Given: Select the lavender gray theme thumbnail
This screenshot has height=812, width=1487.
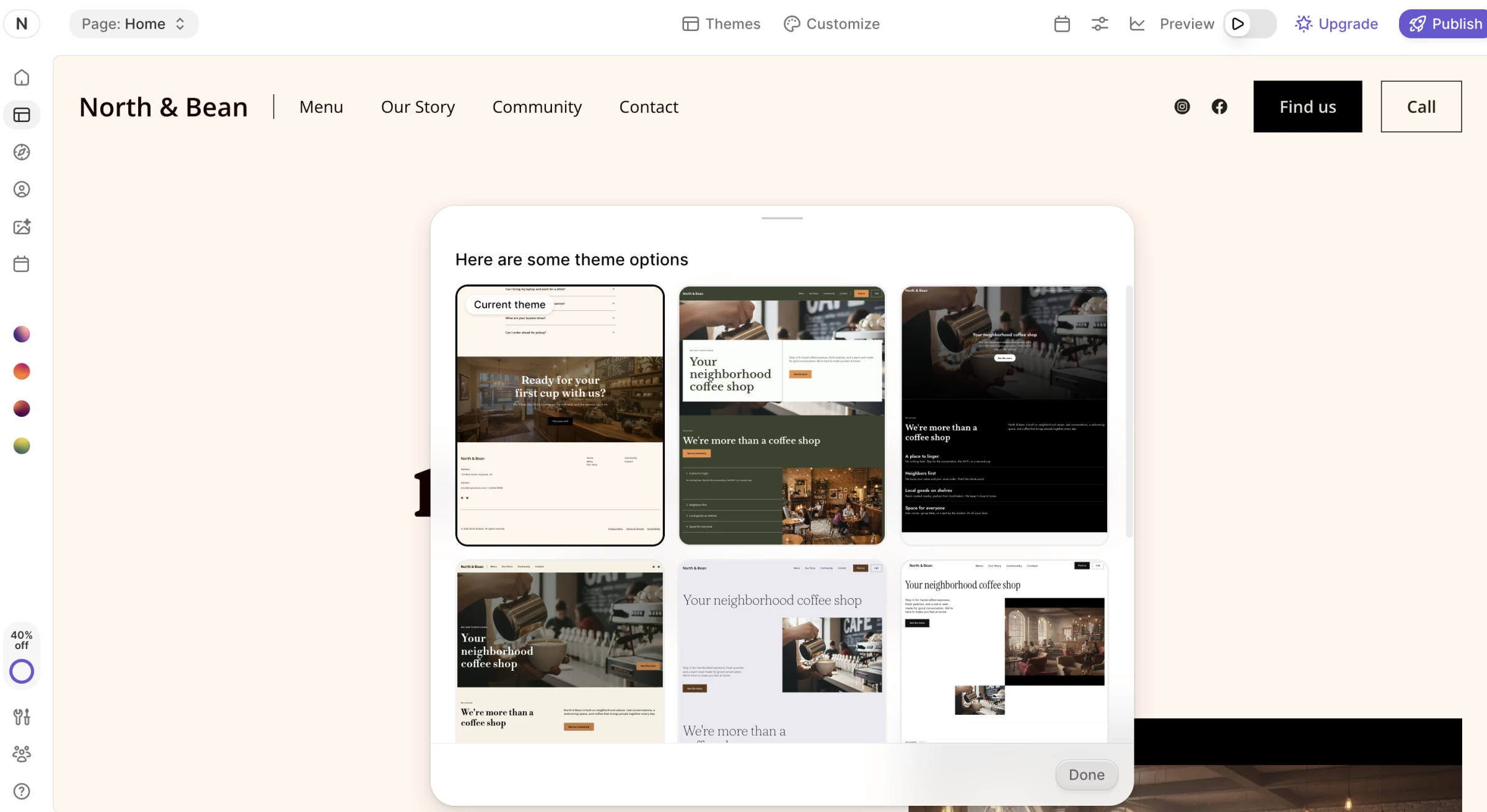Looking at the screenshot, I should [x=782, y=652].
